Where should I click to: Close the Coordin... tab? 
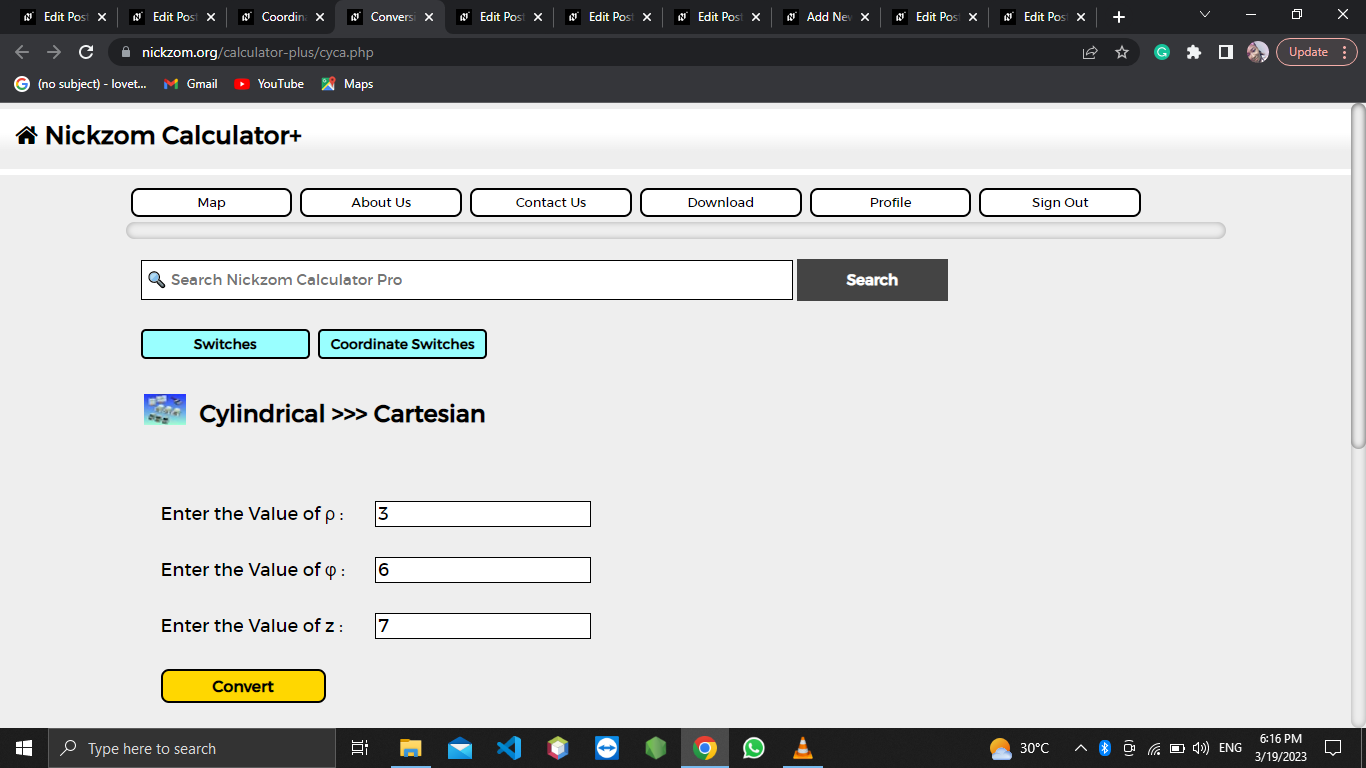pyautogui.click(x=320, y=17)
